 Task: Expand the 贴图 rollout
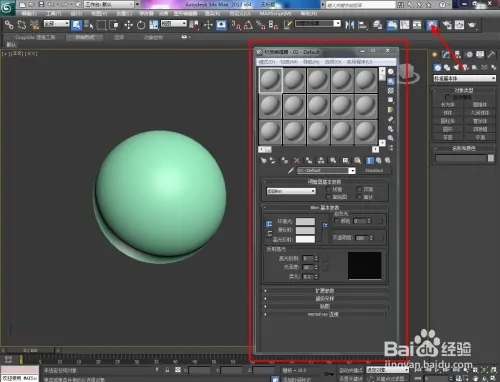[x=325, y=306]
